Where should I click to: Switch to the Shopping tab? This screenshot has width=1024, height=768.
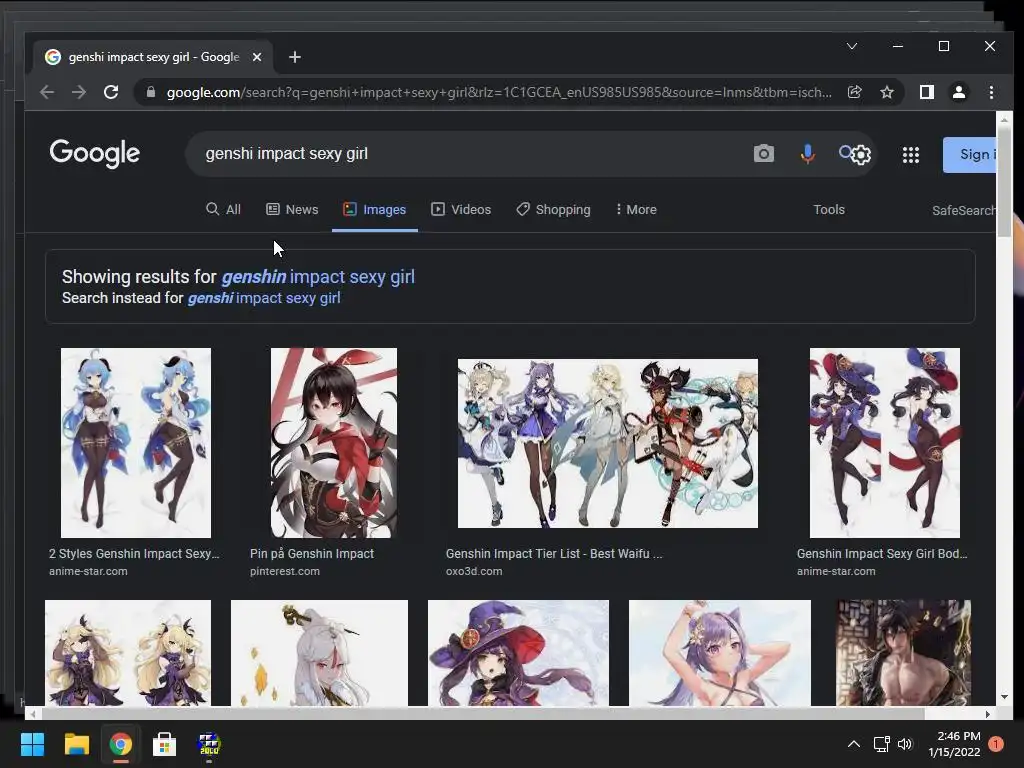pyautogui.click(x=553, y=210)
